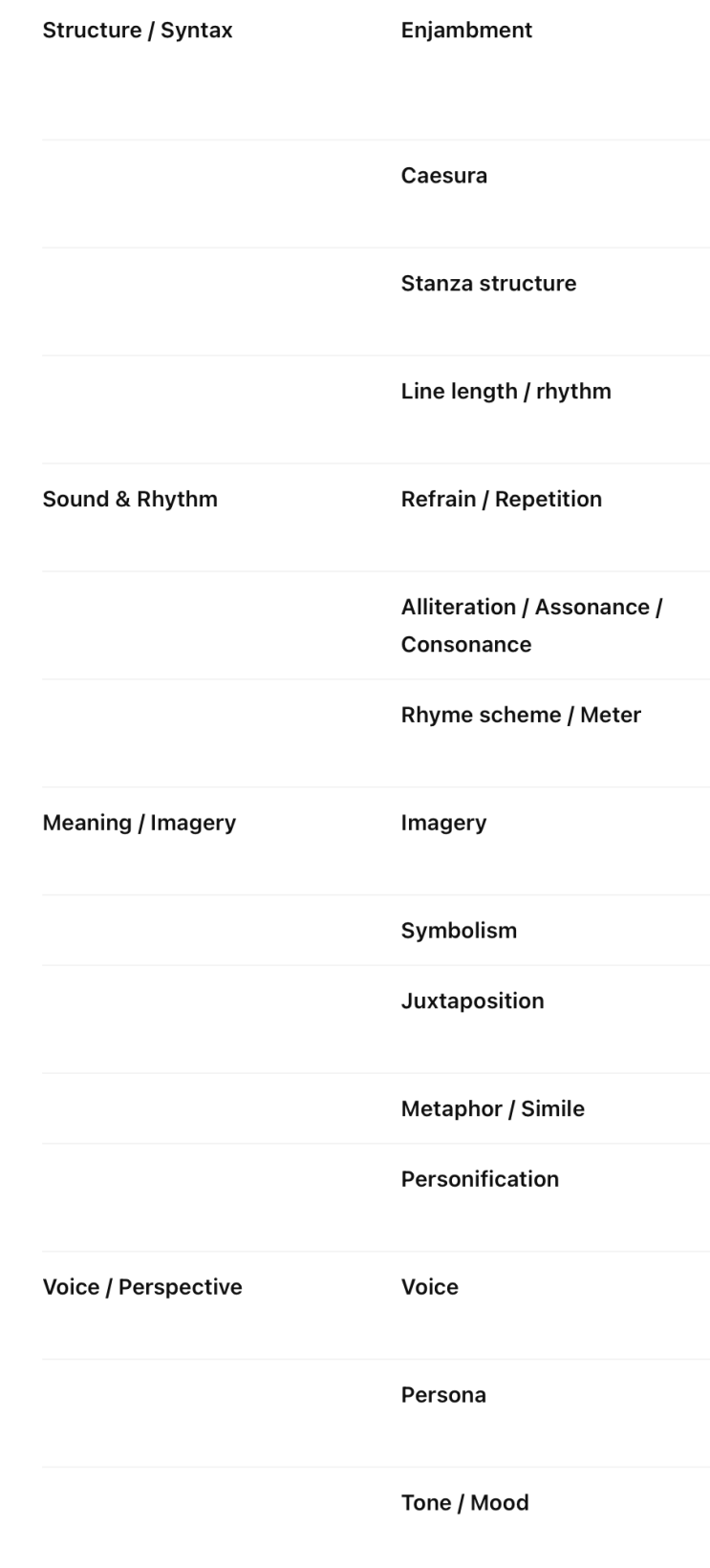Select the Enjambment row label

(x=466, y=31)
